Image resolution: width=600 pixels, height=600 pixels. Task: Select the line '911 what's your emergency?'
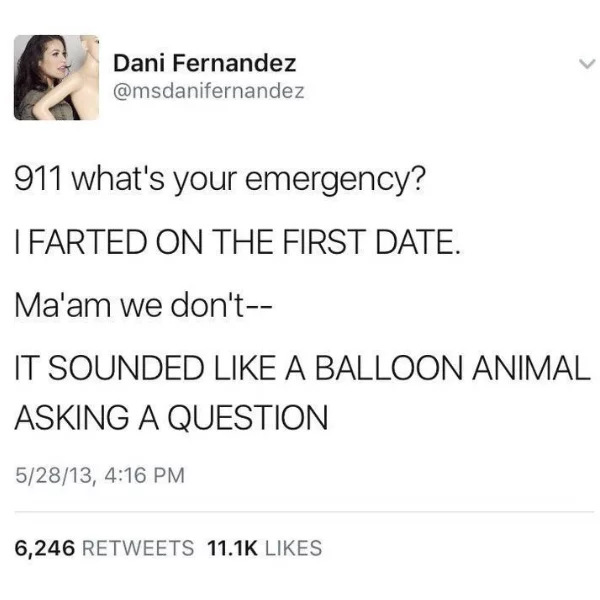[220, 180]
